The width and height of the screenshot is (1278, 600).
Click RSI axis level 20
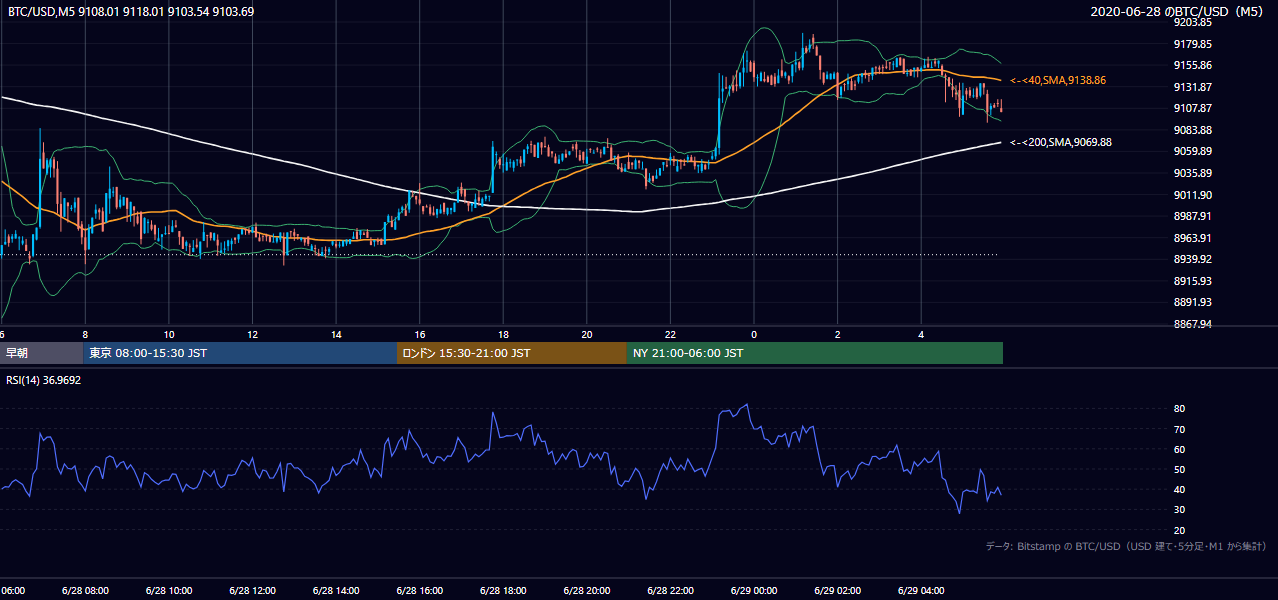click(x=1180, y=530)
